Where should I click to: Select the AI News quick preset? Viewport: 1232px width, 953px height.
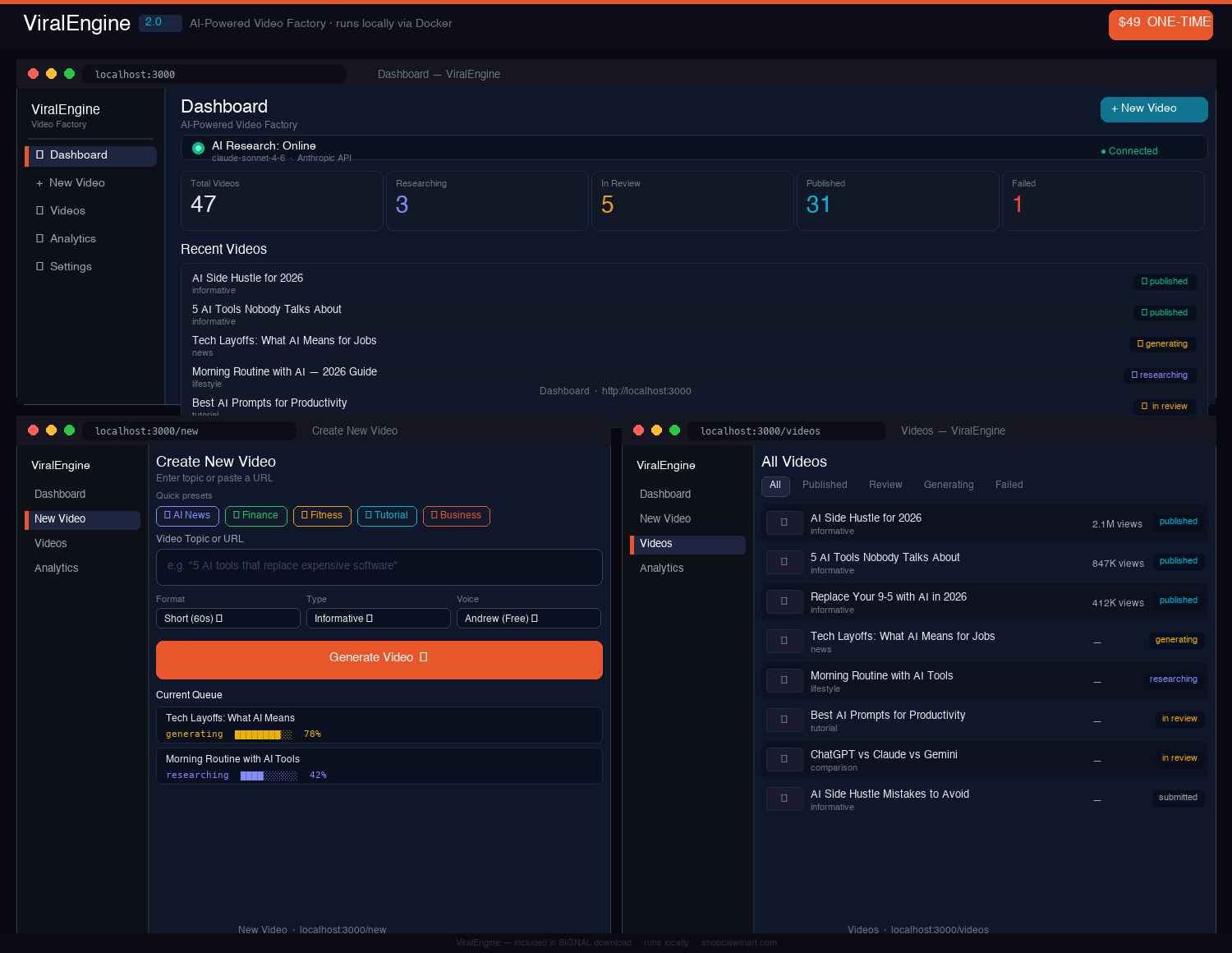coord(187,516)
